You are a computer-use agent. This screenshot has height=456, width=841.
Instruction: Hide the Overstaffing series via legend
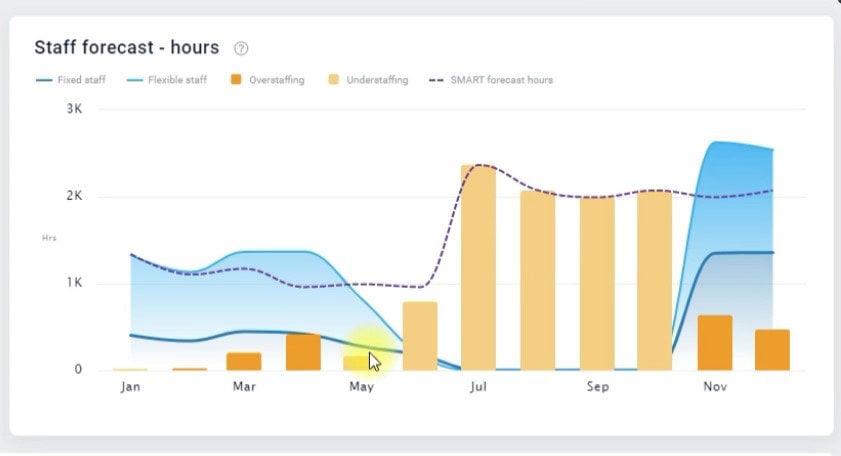(275, 80)
